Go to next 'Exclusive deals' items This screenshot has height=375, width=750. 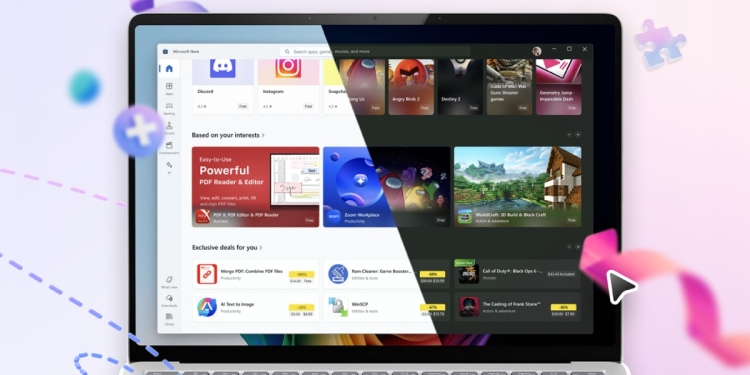tap(578, 247)
